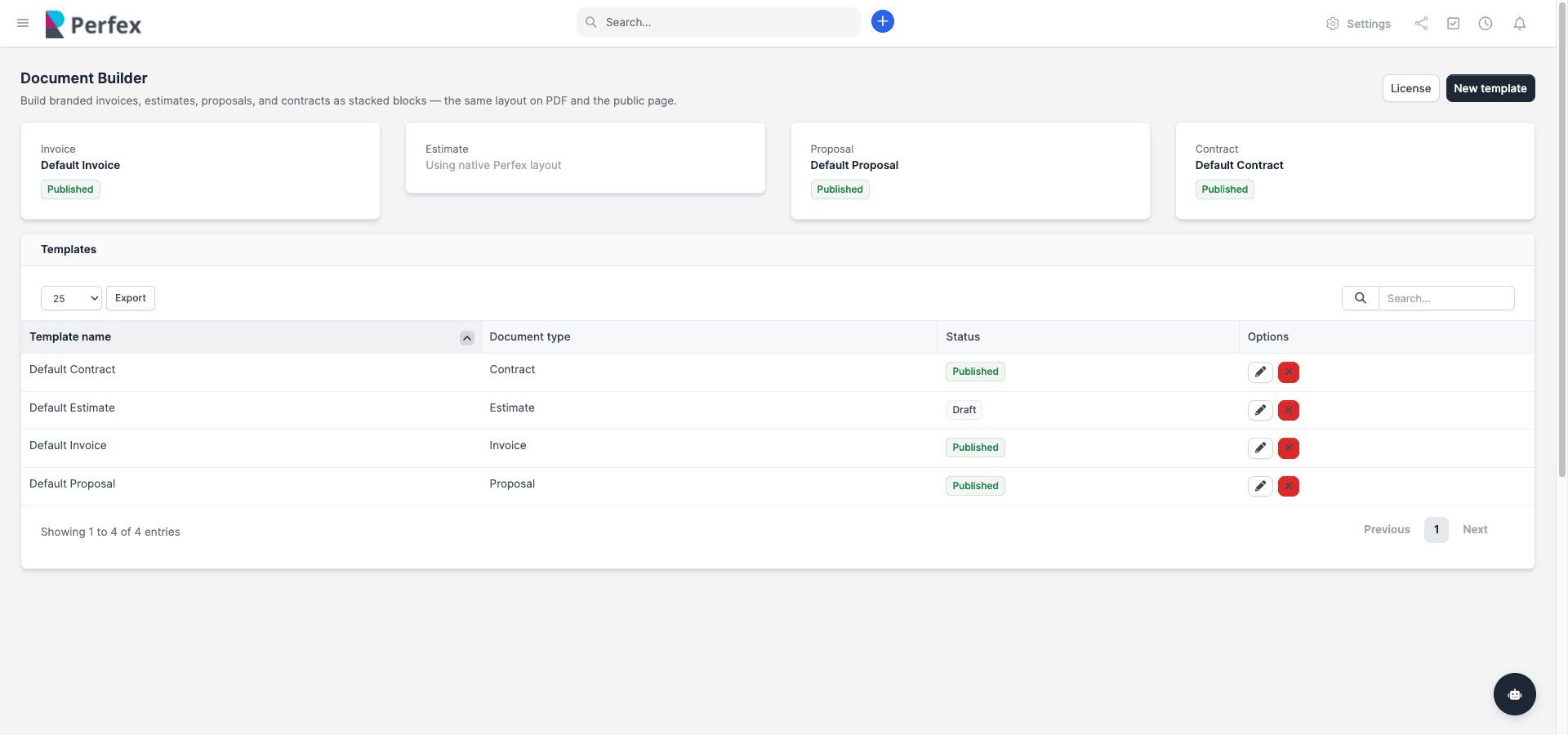Delete the Default Proposal template
This screenshot has width=1568, height=735.
coord(1289,486)
